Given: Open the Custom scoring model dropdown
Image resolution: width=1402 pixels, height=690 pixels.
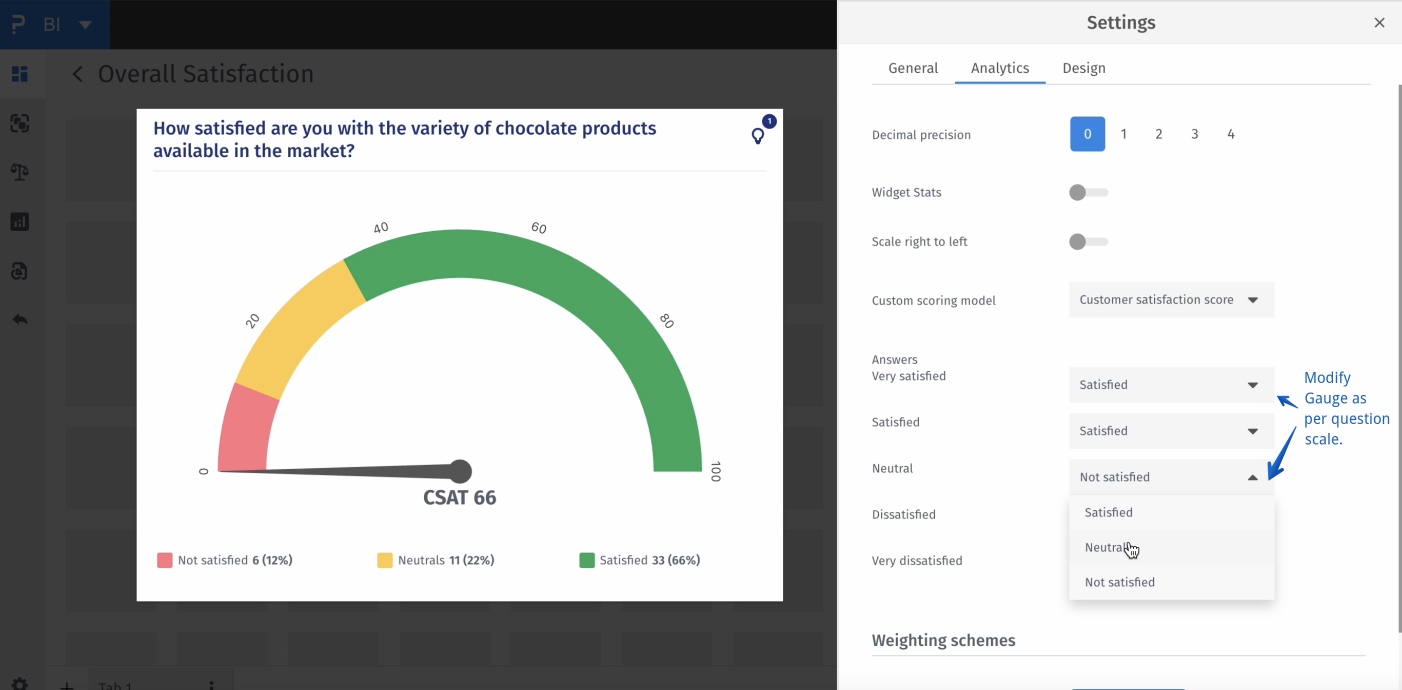Looking at the screenshot, I should click(1171, 300).
